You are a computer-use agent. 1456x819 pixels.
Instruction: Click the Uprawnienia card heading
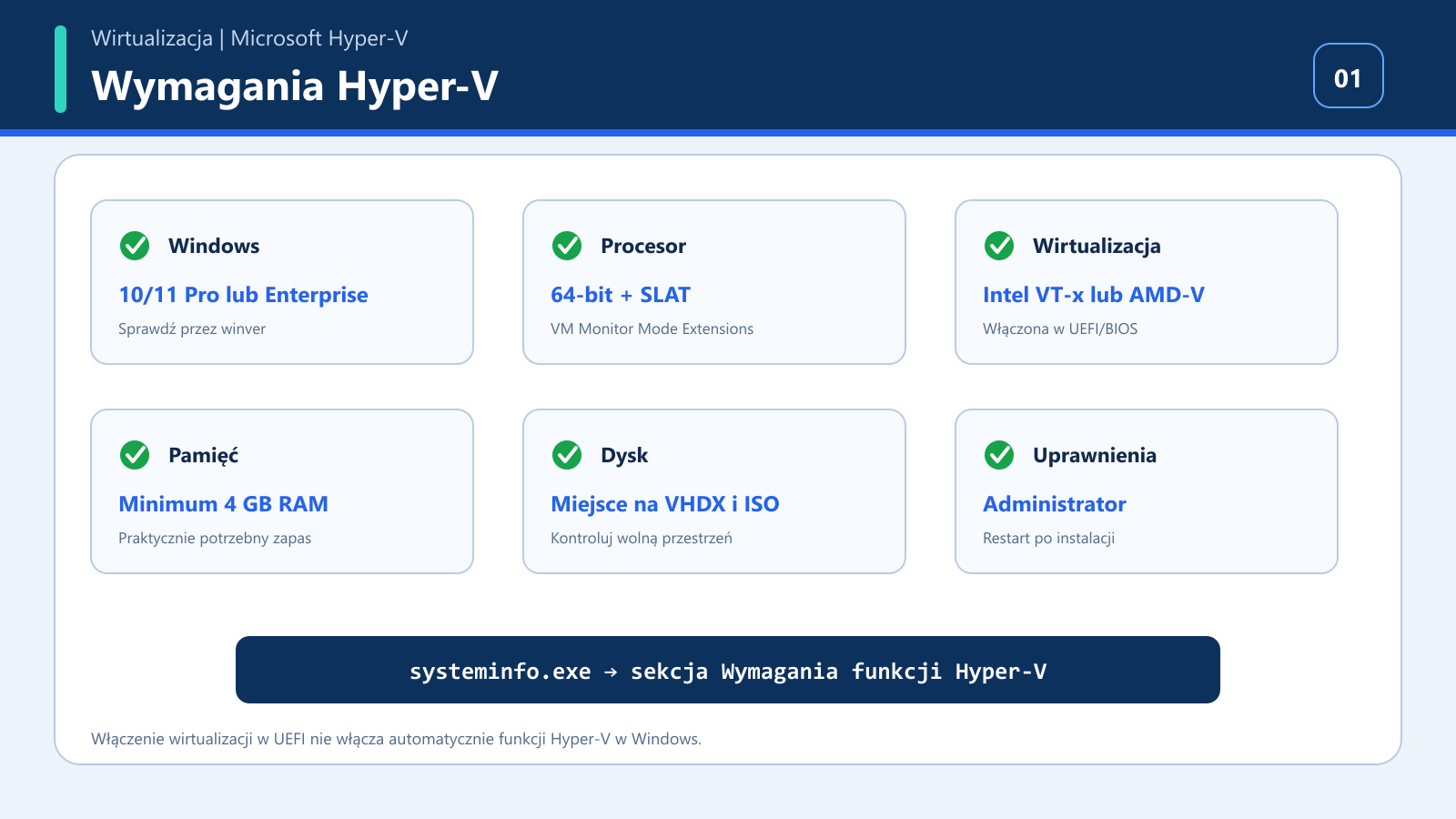coord(1095,455)
